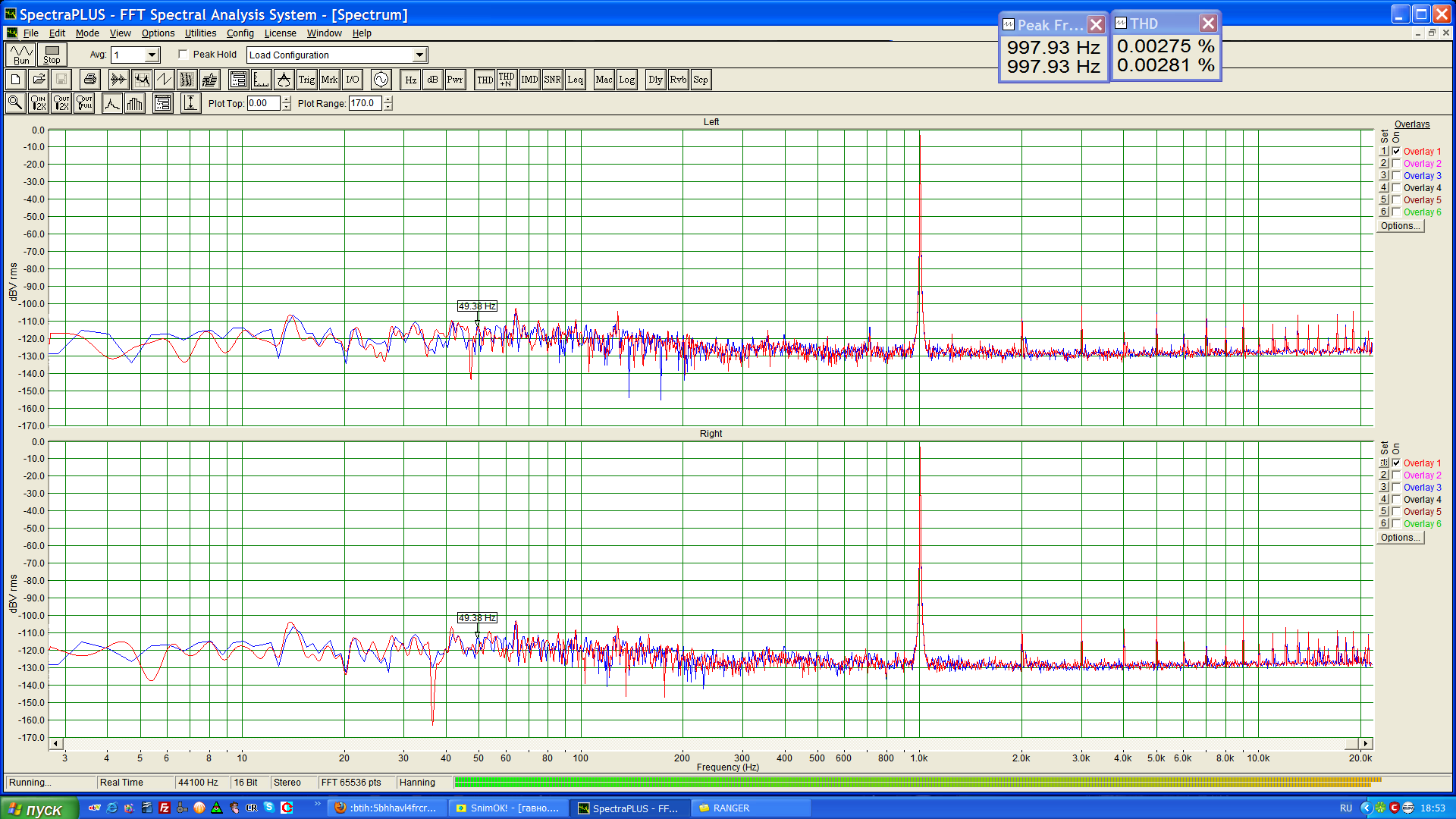Switch to bar graph plot icon
The image size is (1456, 819).
point(135,103)
